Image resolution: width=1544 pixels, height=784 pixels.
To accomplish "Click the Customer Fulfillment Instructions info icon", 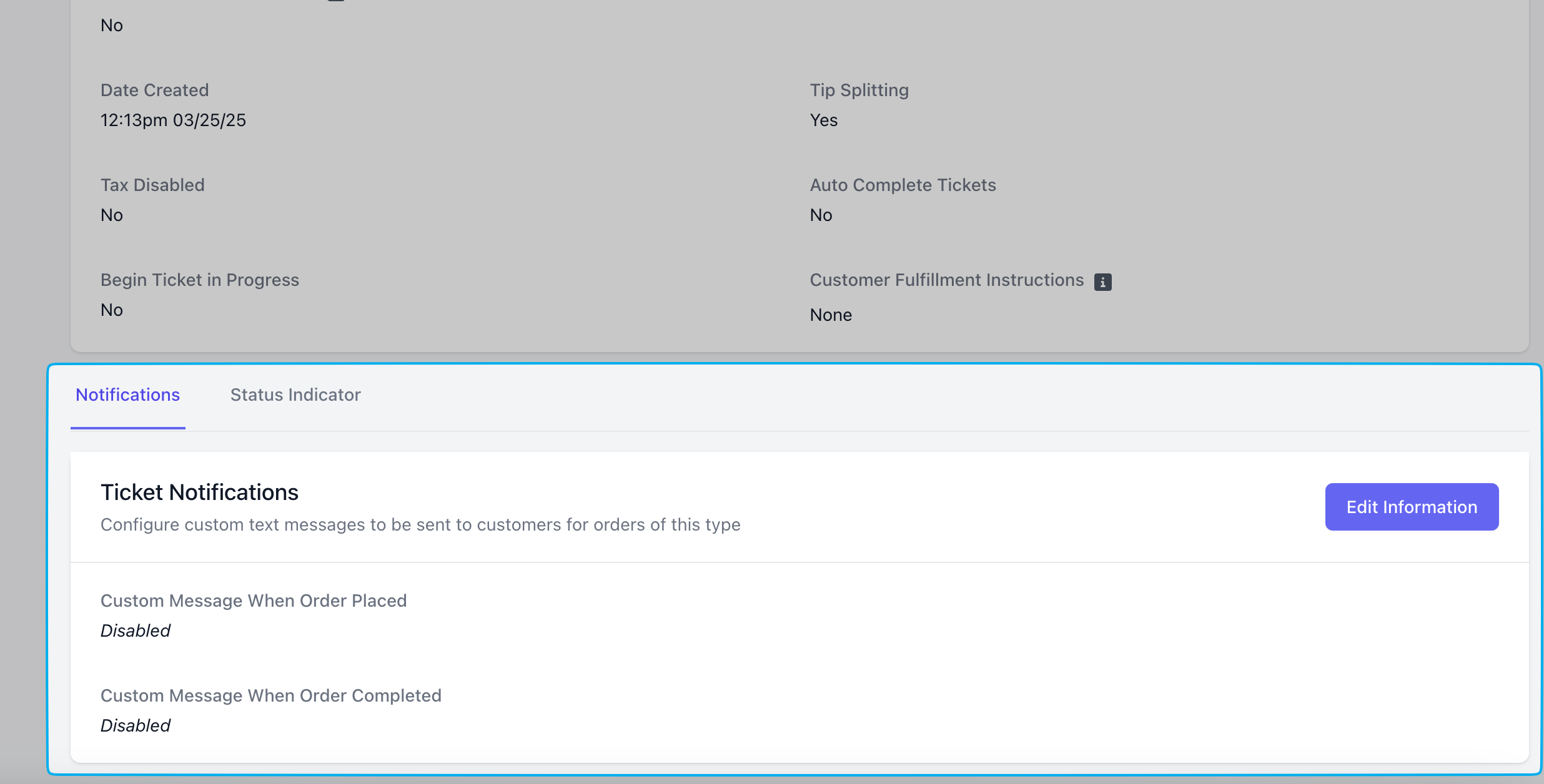I will 1102,282.
